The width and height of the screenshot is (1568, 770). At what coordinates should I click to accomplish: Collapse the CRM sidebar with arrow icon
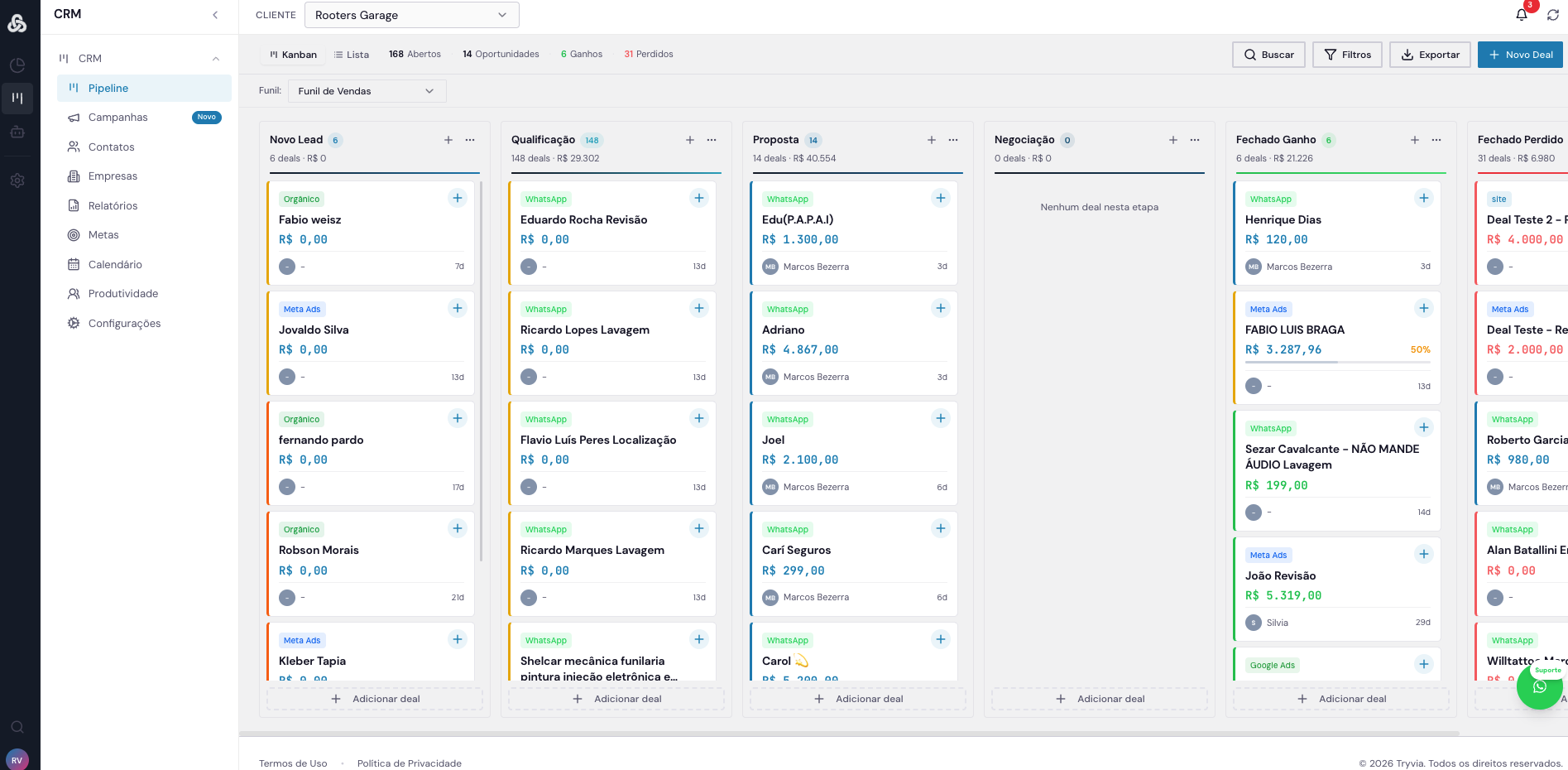click(215, 15)
